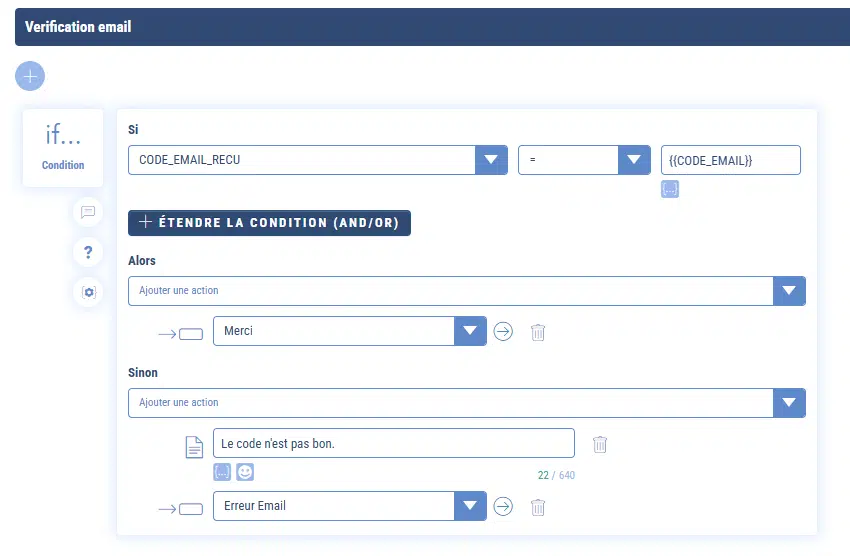Open the Sinon 'Ajouter une action' dropdown
Screen dimensions: 850x556
pyautogui.click(x=789, y=403)
